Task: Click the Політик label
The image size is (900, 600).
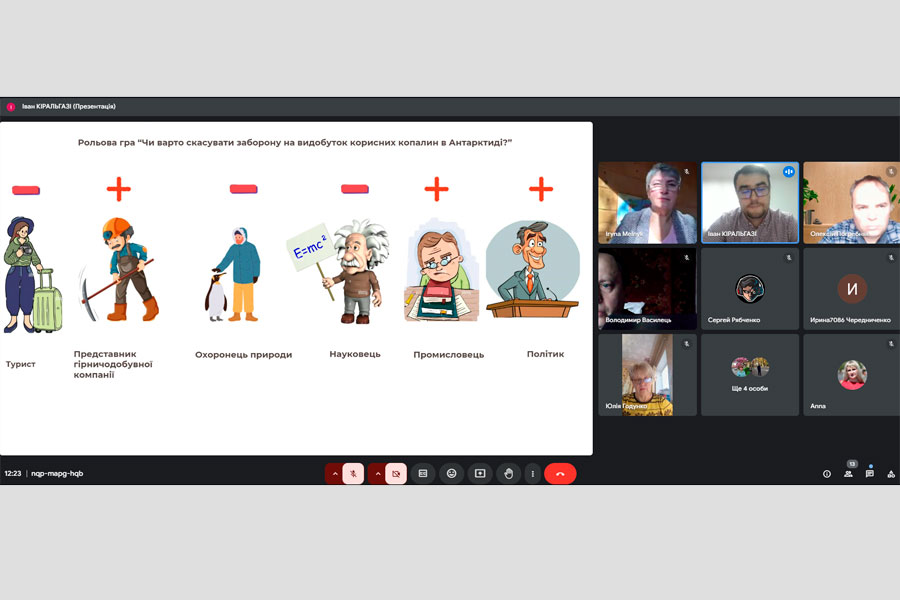Action: tap(545, 354)
